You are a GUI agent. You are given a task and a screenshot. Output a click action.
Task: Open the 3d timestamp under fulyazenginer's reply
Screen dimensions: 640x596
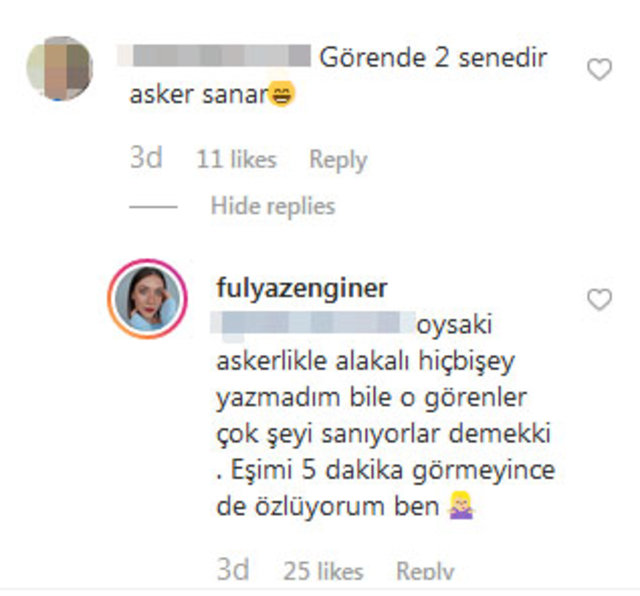tap(233, 569)
